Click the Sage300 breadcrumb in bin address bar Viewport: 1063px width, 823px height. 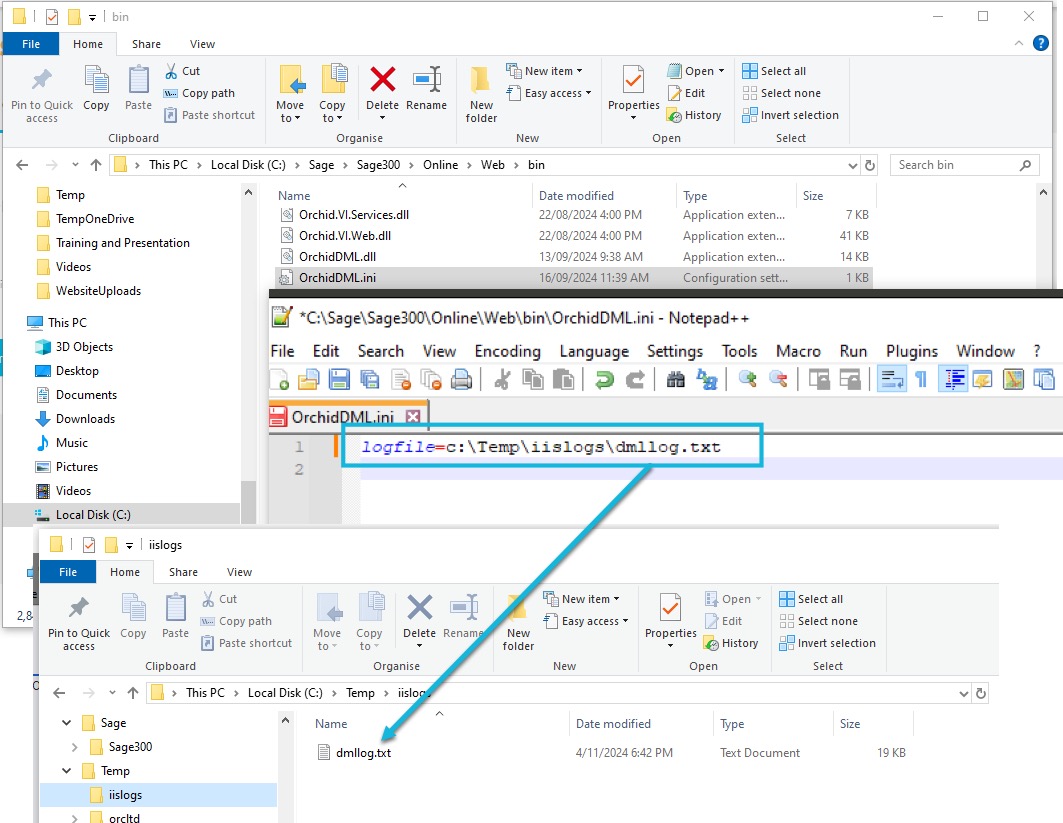[378, 165]
